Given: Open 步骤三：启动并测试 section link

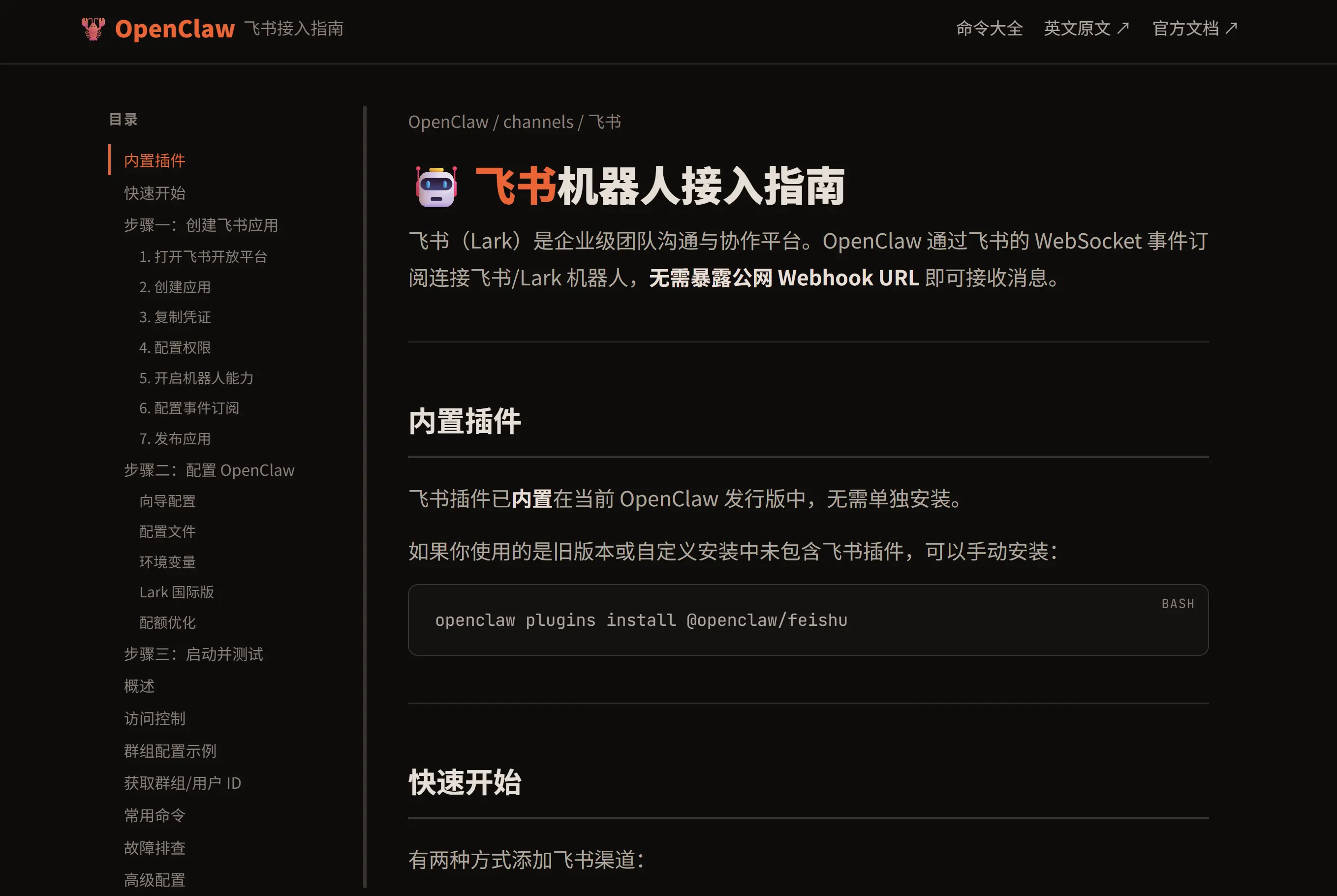Looking at the screenshot, I should tap(193, 654).
